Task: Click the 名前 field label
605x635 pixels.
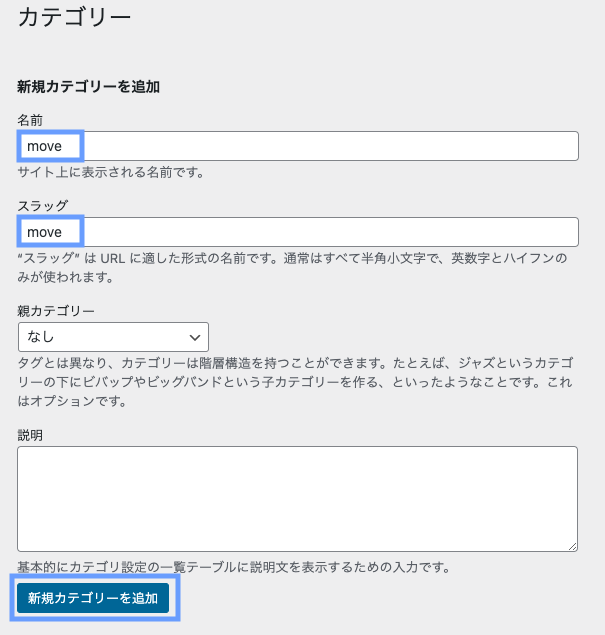Action: coord(30,119)
